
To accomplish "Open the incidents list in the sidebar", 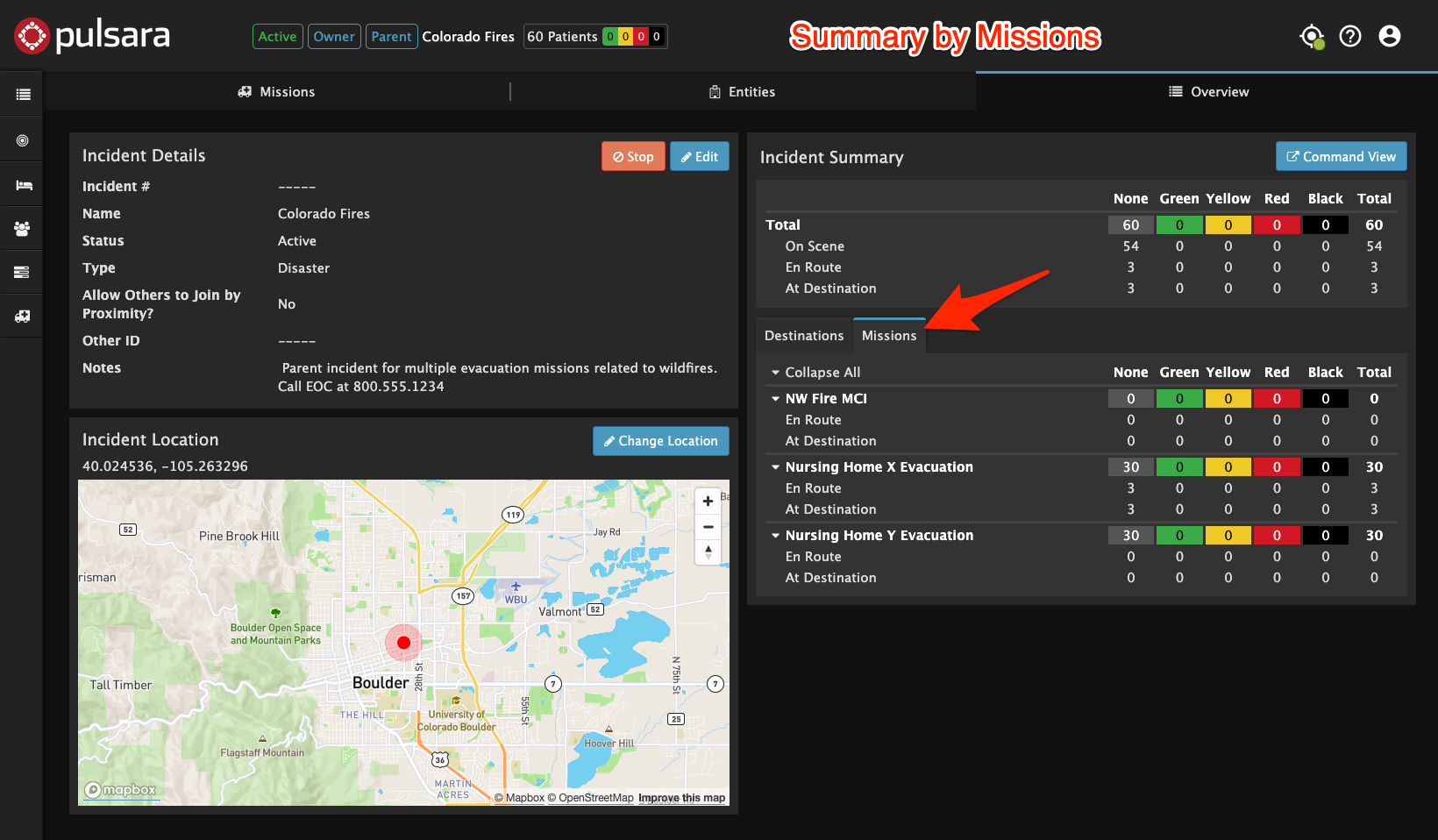I will tap(21, 93).
